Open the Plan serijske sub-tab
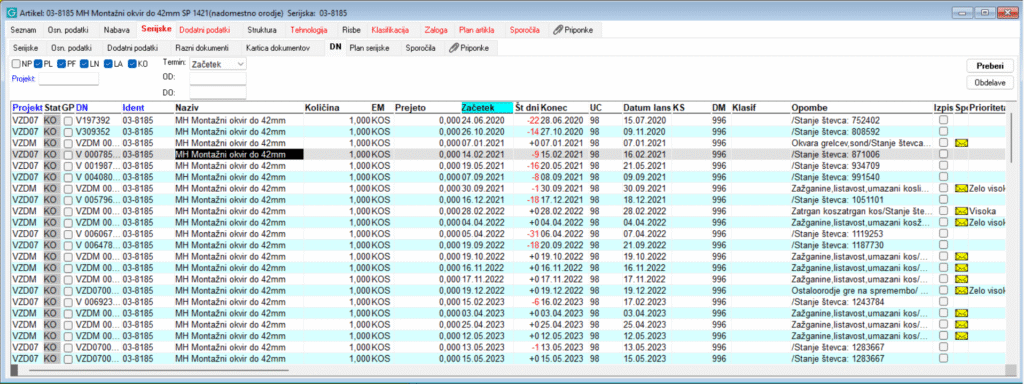 369,48
